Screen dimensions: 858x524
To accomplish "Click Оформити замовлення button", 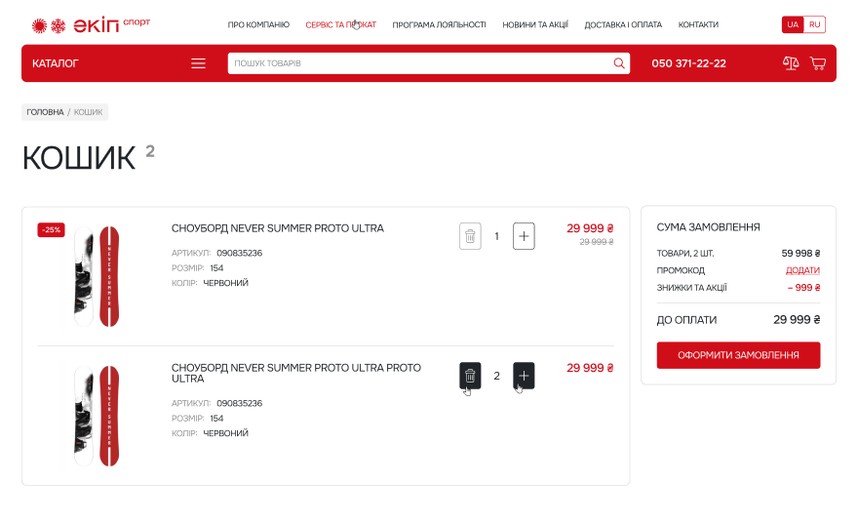I will pyautogui.click(x=738, y=355).
